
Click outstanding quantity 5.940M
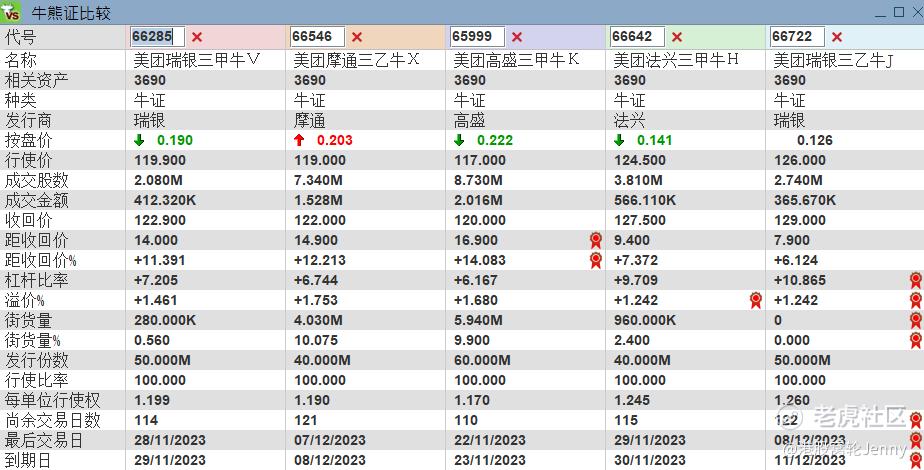(478, 320)
